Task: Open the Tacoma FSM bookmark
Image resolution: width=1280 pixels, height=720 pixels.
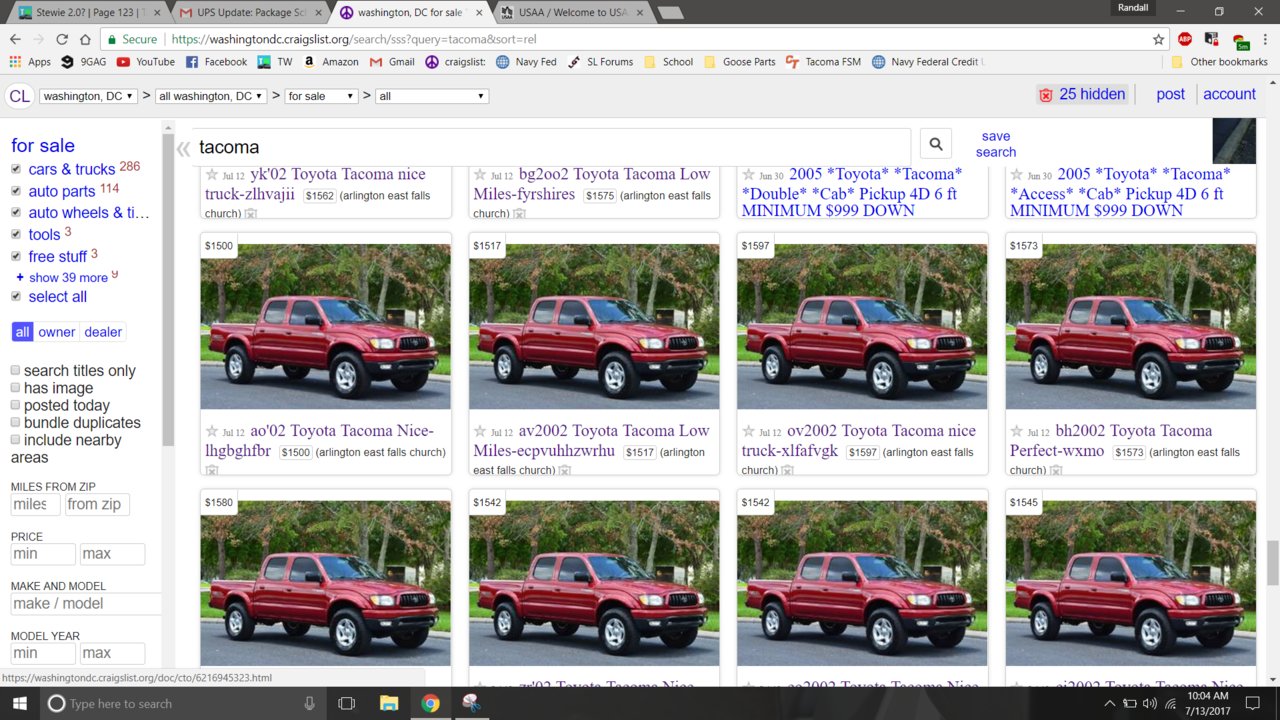Action: pos(823,62)
